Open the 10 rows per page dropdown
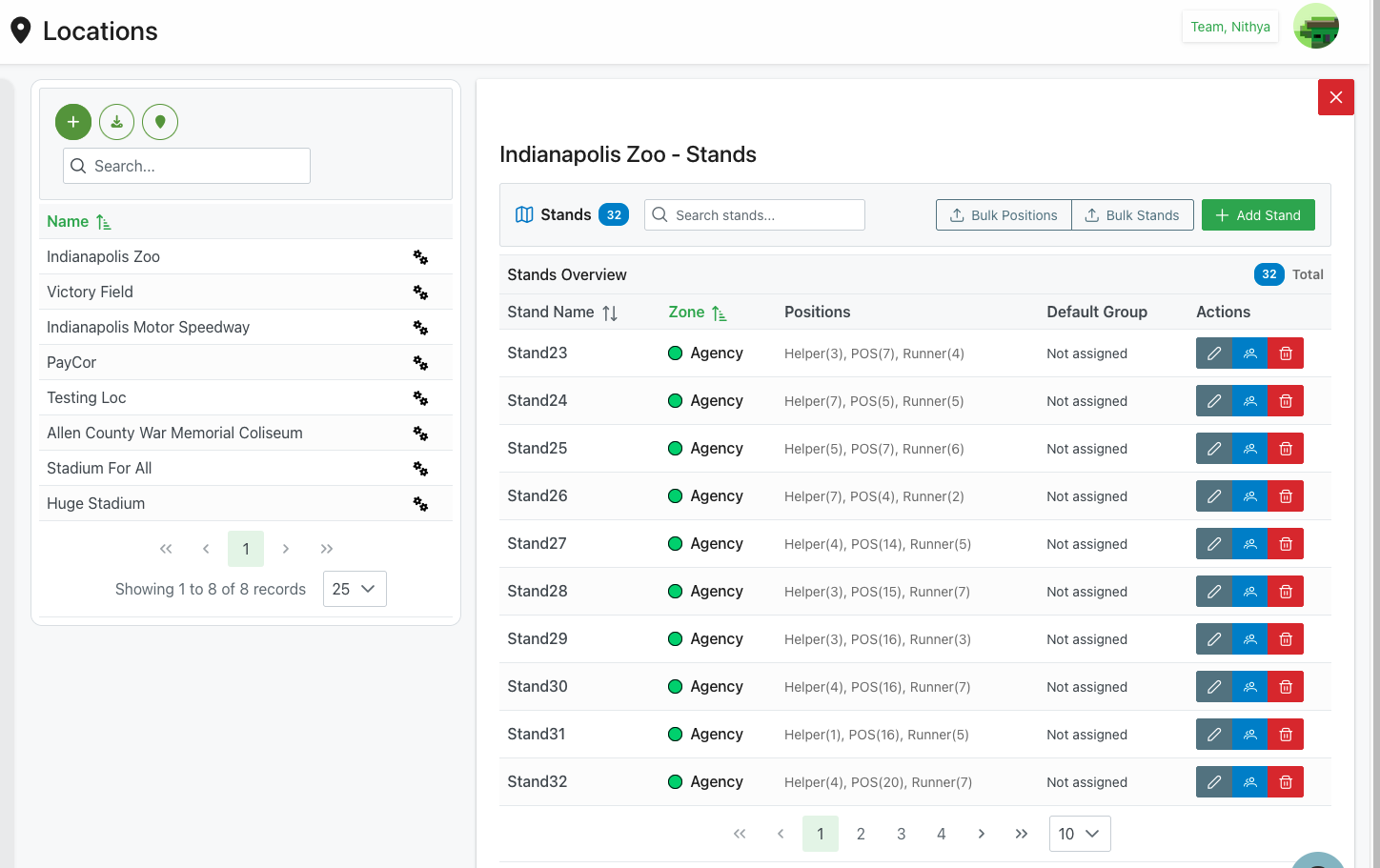 click(1079, 834)
